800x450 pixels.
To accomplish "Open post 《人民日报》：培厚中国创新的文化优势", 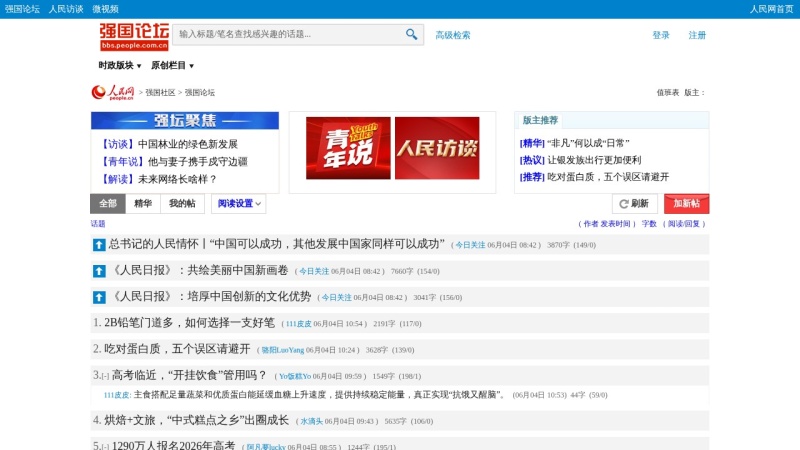I will [210, 296].
